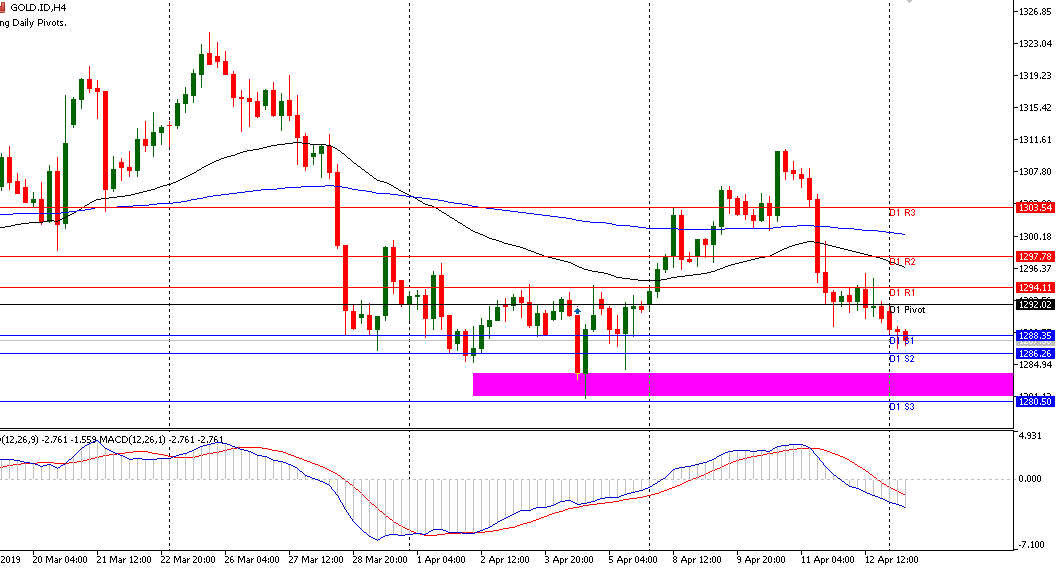Click the blue arrow marker on the chart
The image size is (1059, 571).
(577, 312)
